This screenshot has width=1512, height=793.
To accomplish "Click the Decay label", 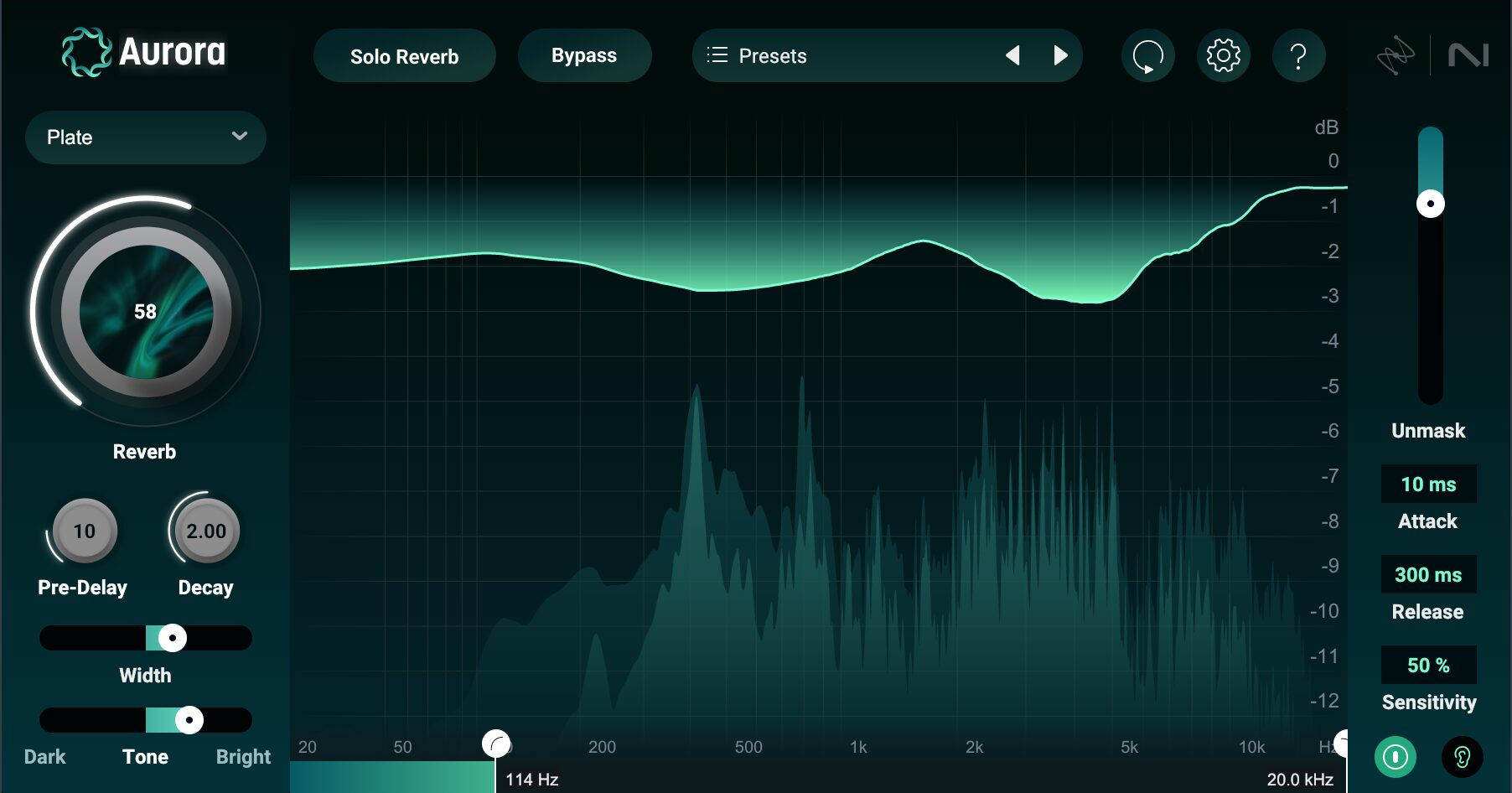I will [x=205, y=588].
